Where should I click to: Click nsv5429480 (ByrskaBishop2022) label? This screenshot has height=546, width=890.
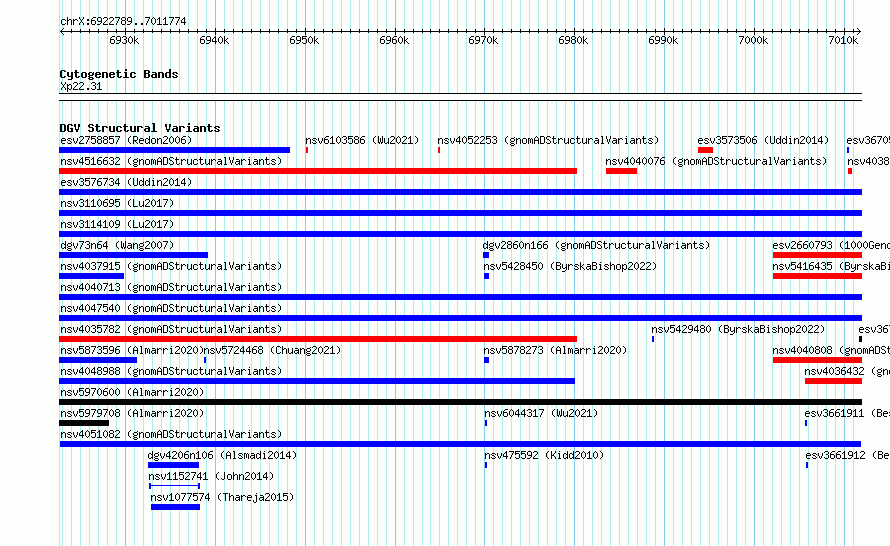coord(738,329)
